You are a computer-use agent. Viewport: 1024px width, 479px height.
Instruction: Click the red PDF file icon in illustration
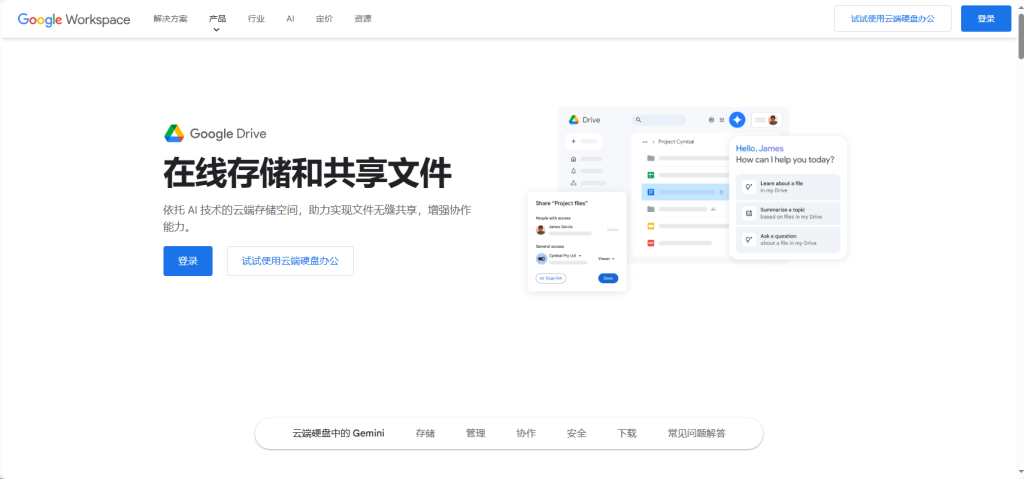point(650,242)
